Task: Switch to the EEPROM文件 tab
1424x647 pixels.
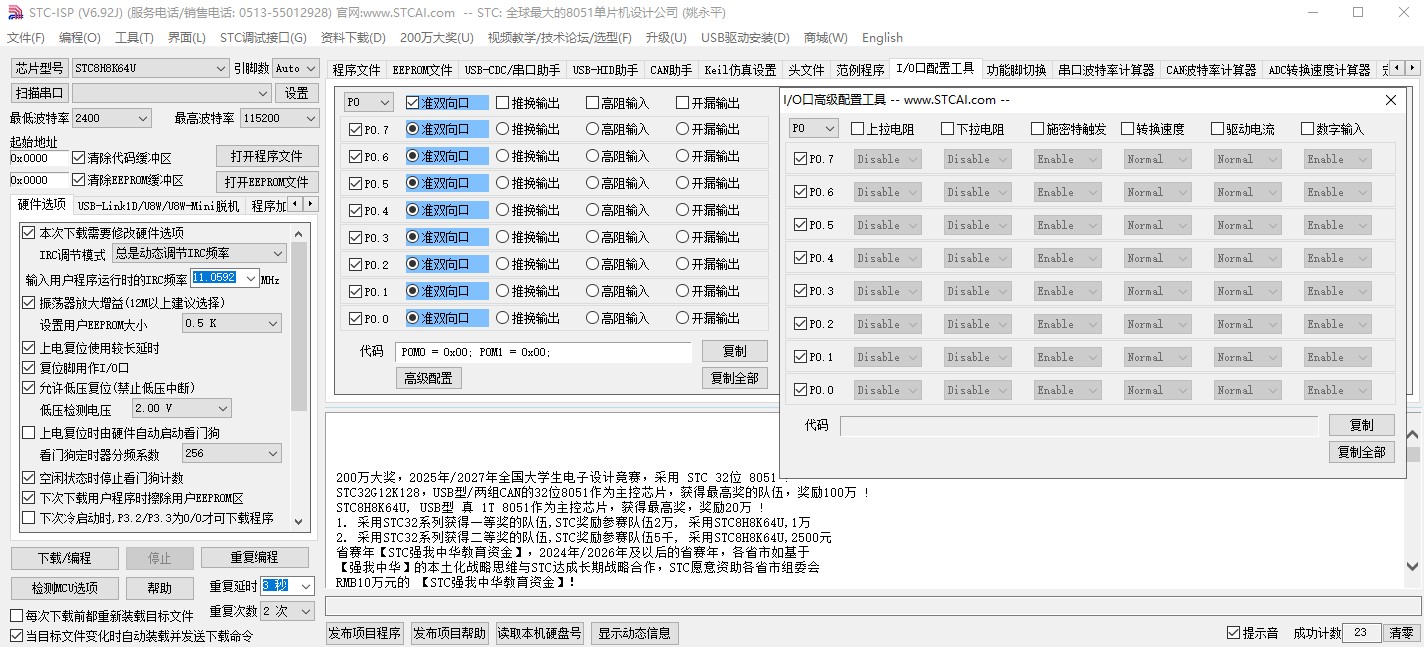Action: coord(422,70)
